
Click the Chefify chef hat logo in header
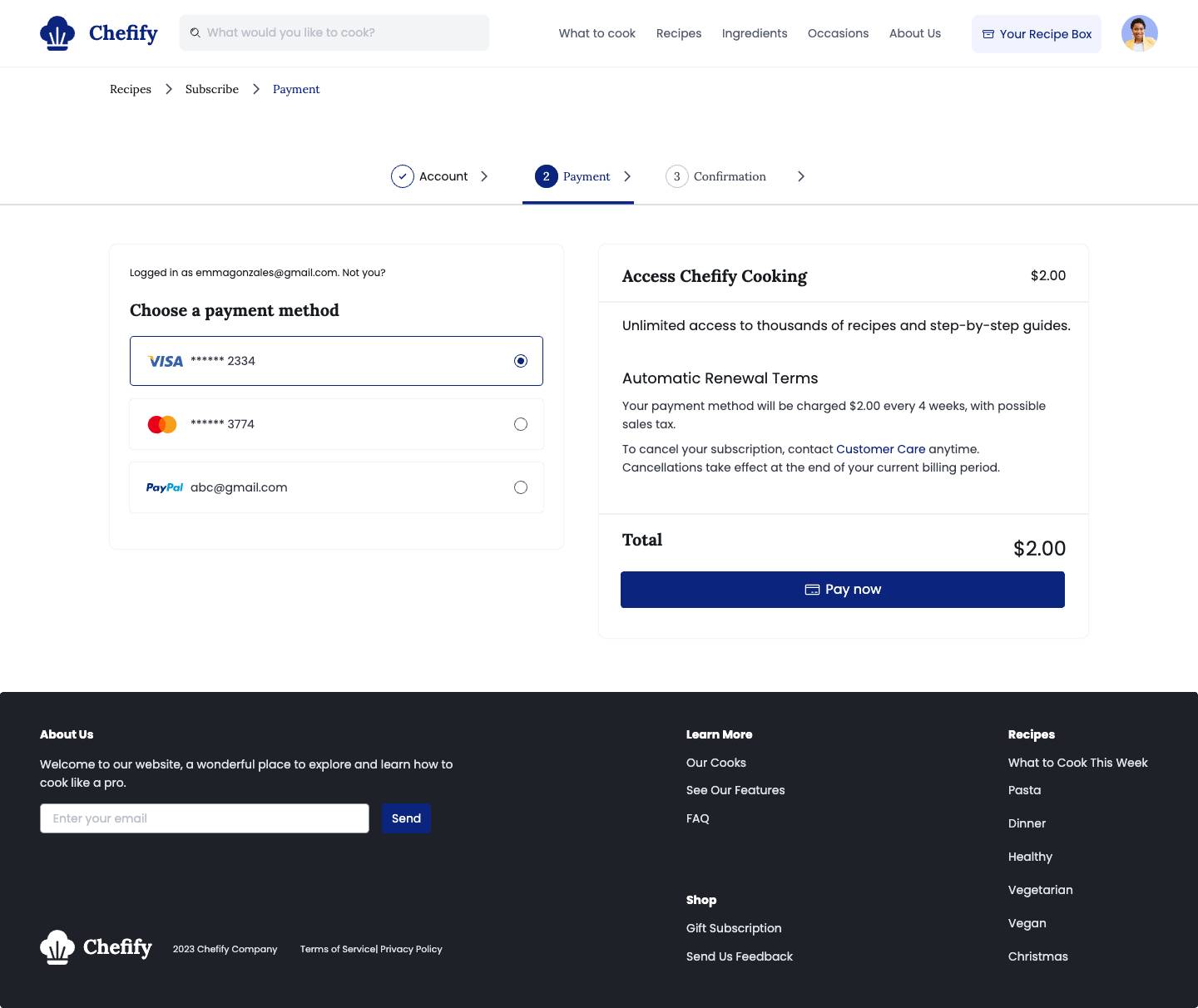57,33
